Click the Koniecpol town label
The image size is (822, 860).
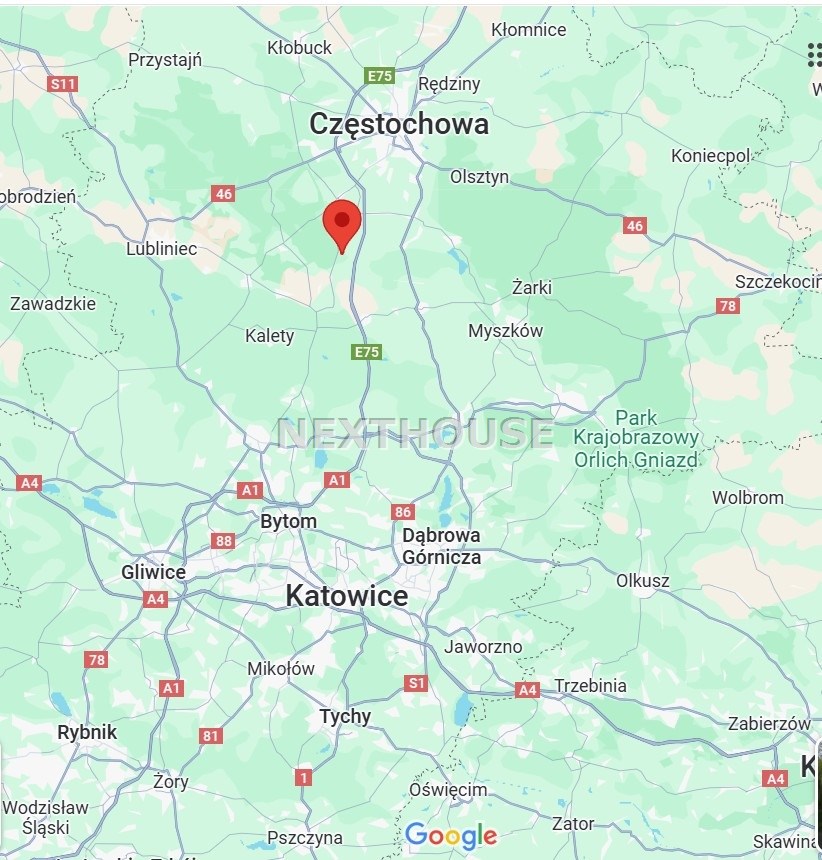[710, 156]
